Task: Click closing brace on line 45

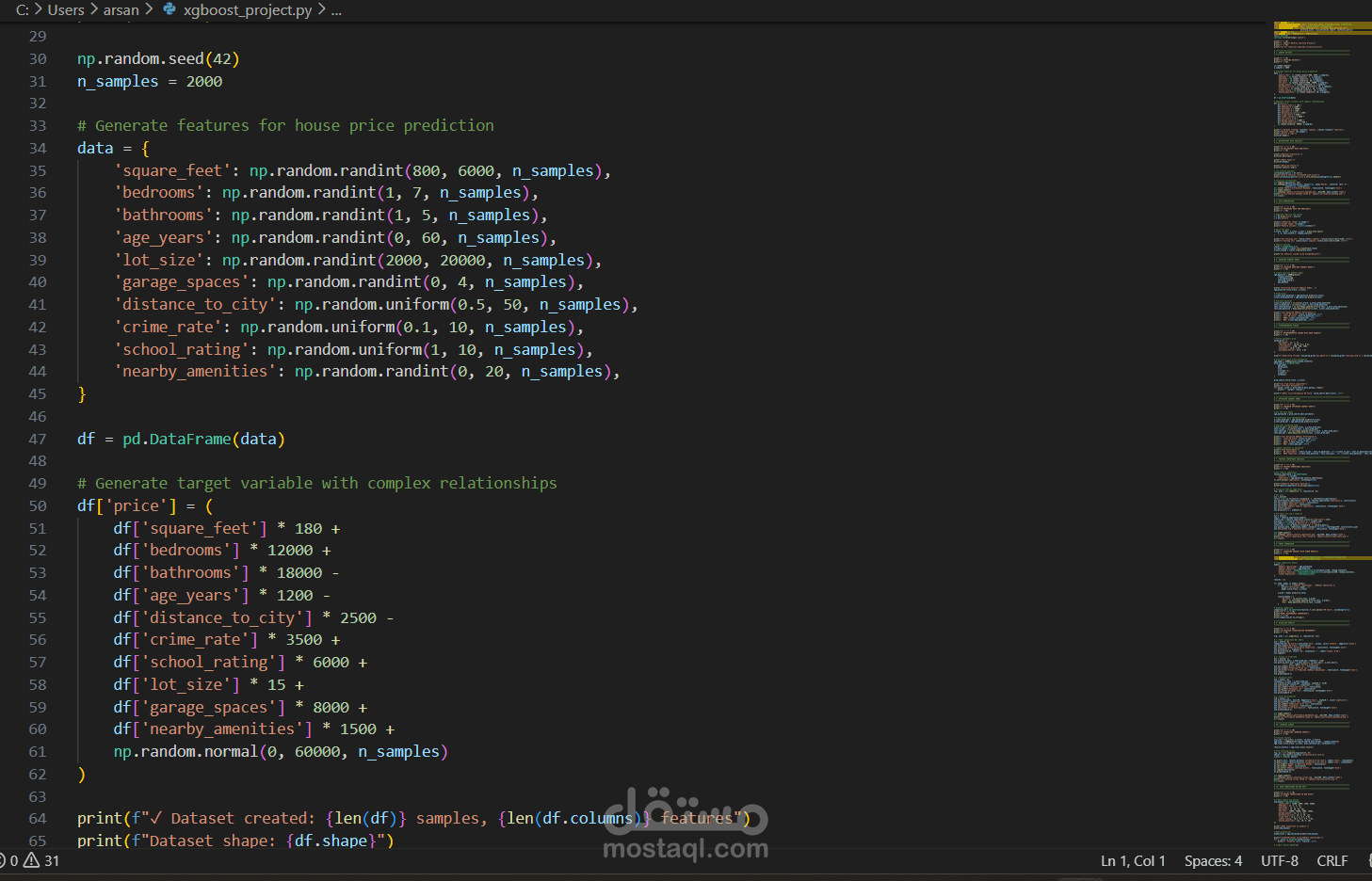Action: point(82,393)
